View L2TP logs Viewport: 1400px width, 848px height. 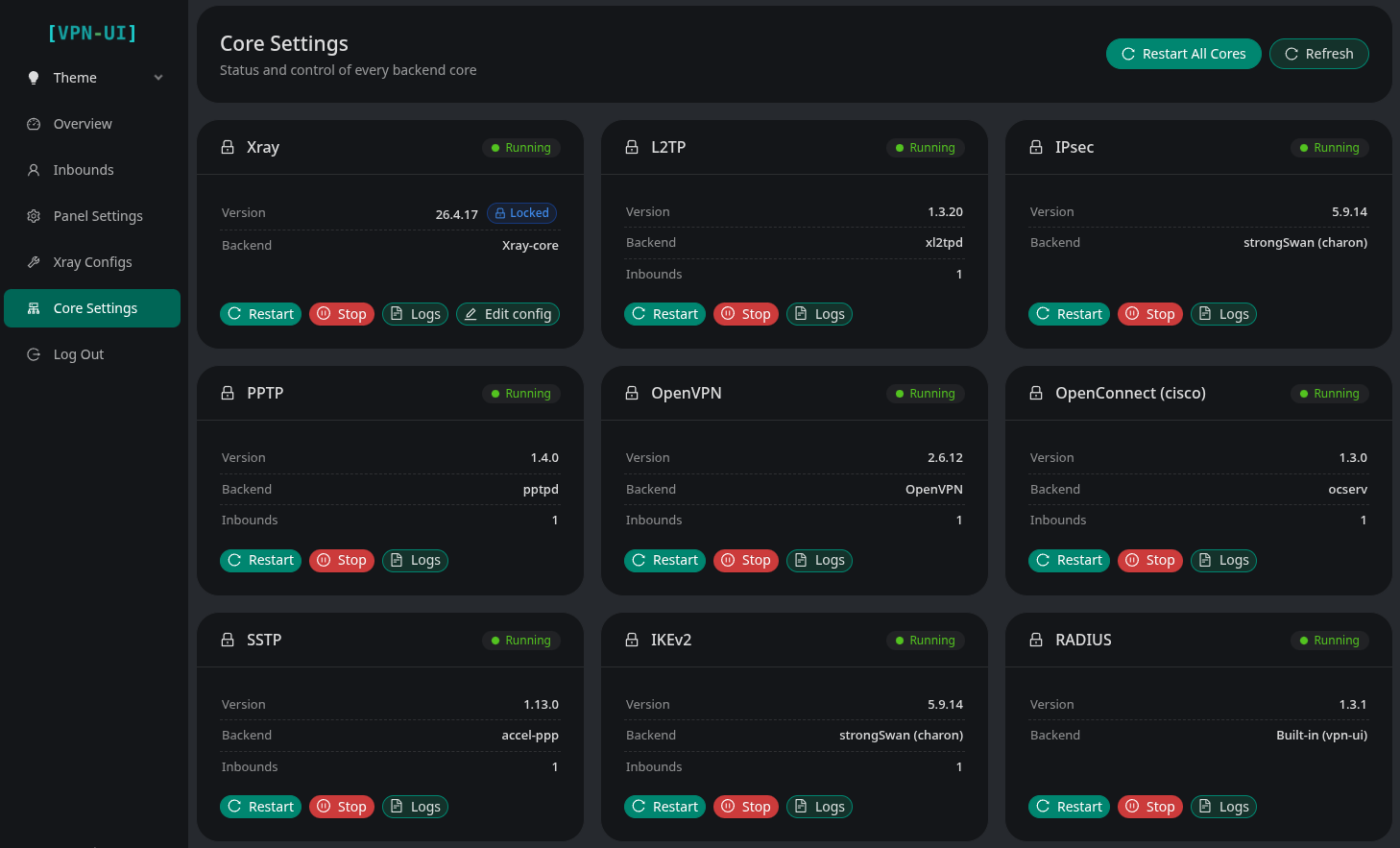click(819, 314)
